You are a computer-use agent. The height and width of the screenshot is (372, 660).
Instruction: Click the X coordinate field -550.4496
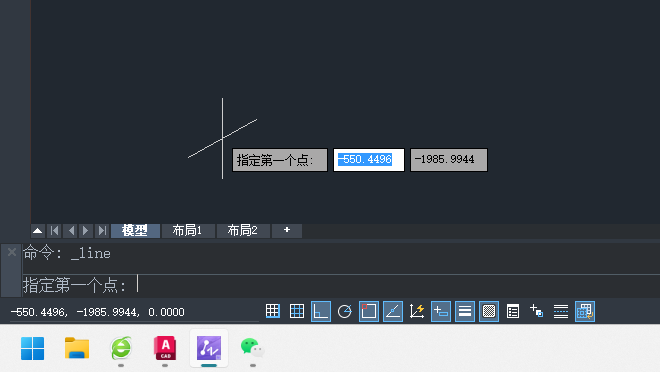click(x=369, y=160)
